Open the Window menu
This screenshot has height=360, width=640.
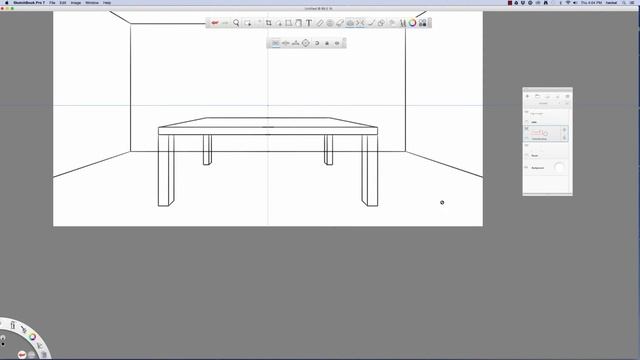[92, 2]
